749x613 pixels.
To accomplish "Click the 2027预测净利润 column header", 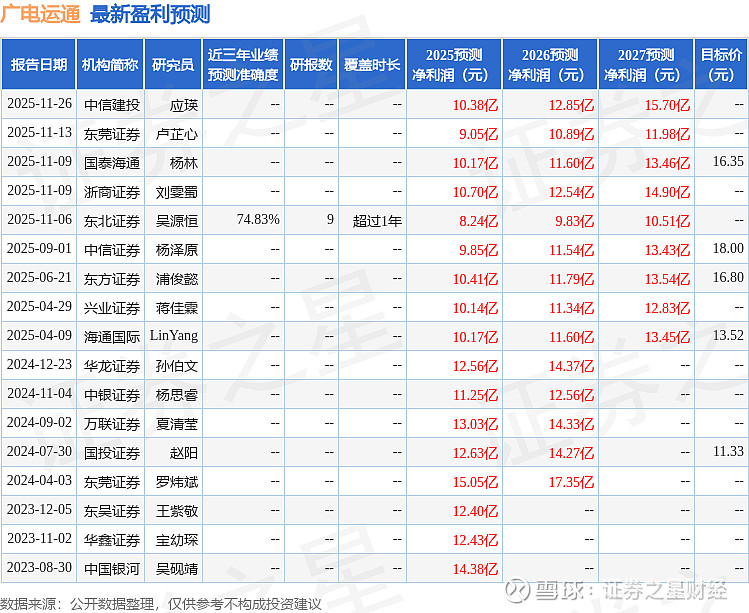I will click(x=646, y=64).
